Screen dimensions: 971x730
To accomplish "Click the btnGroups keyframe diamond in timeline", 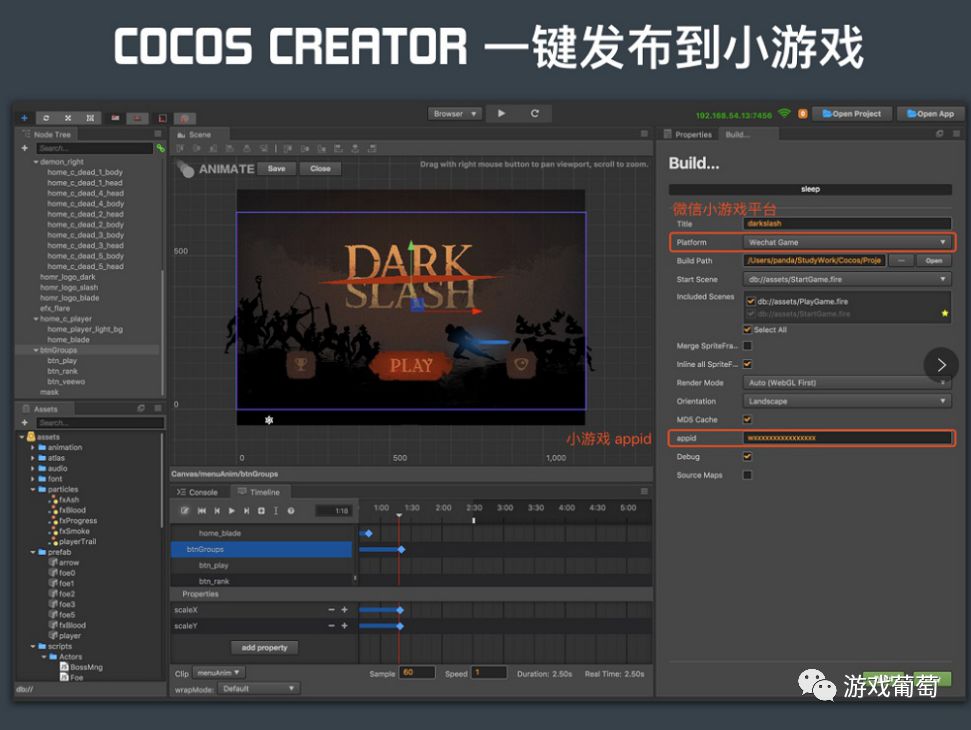I will click(401, 550).
